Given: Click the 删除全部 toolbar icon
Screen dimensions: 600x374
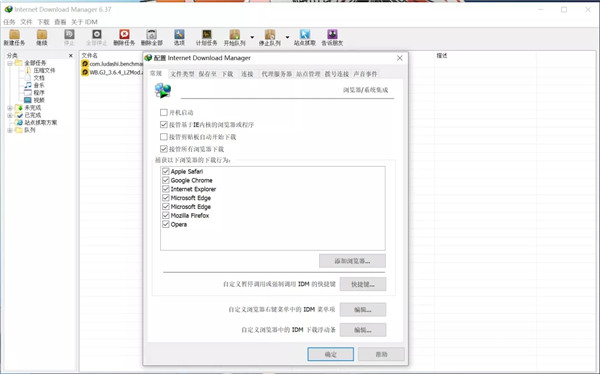Looking at the screenshot, I should (152, 38).
